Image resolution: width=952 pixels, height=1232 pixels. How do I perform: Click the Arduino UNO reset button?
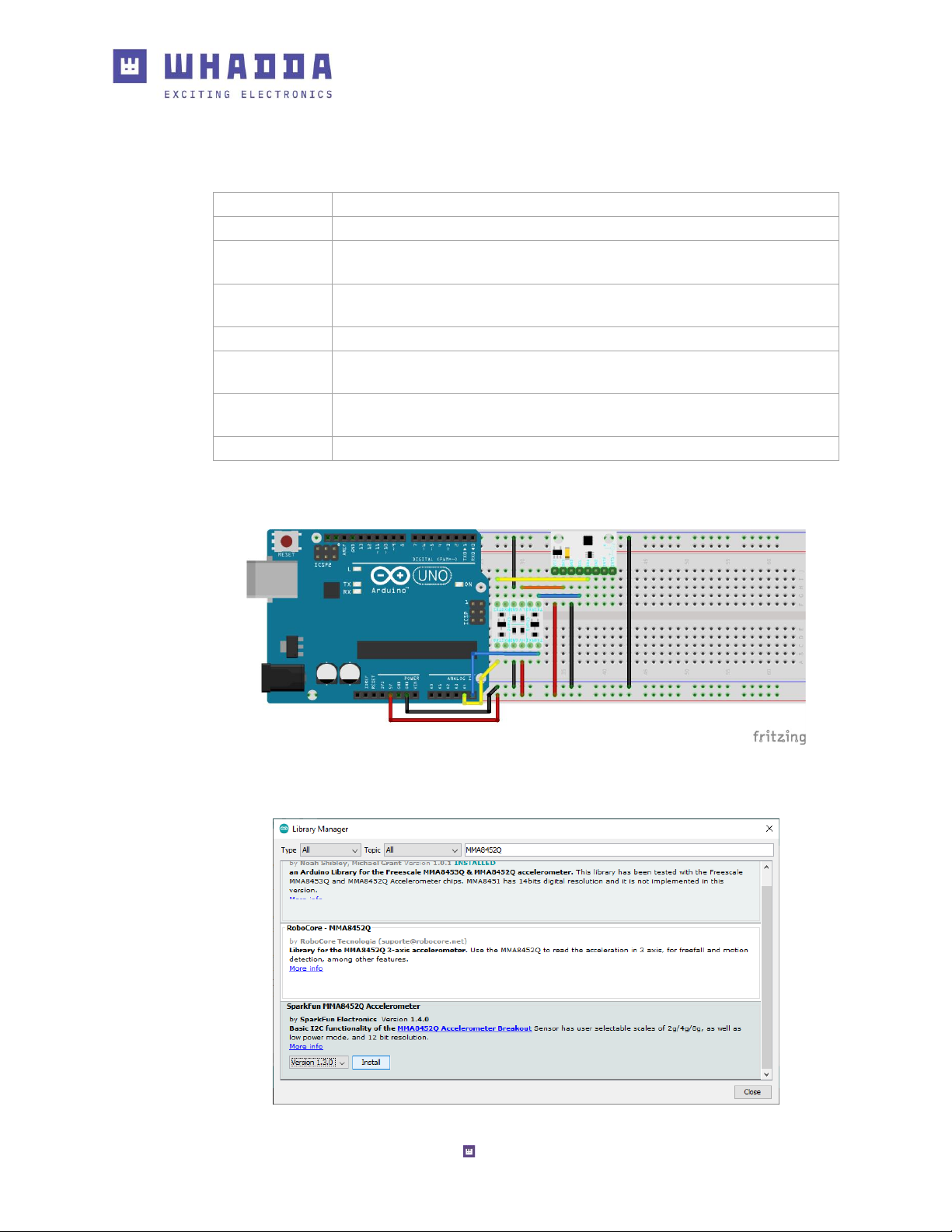pos(286,541)
